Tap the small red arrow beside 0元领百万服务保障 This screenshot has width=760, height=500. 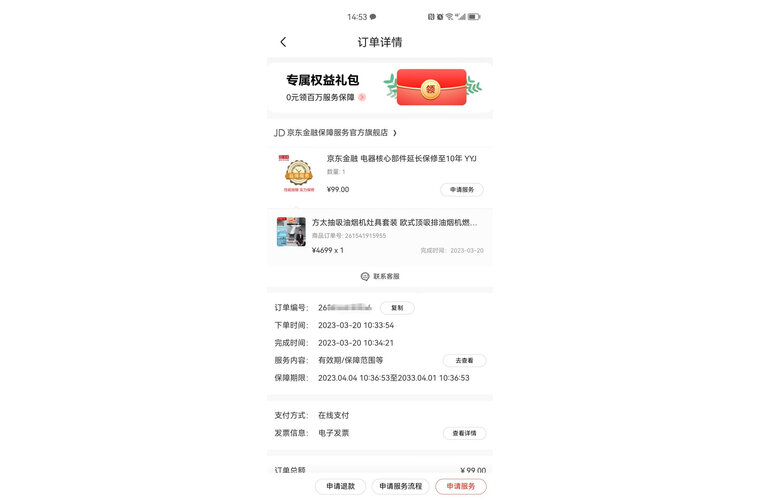coord(362,97)
